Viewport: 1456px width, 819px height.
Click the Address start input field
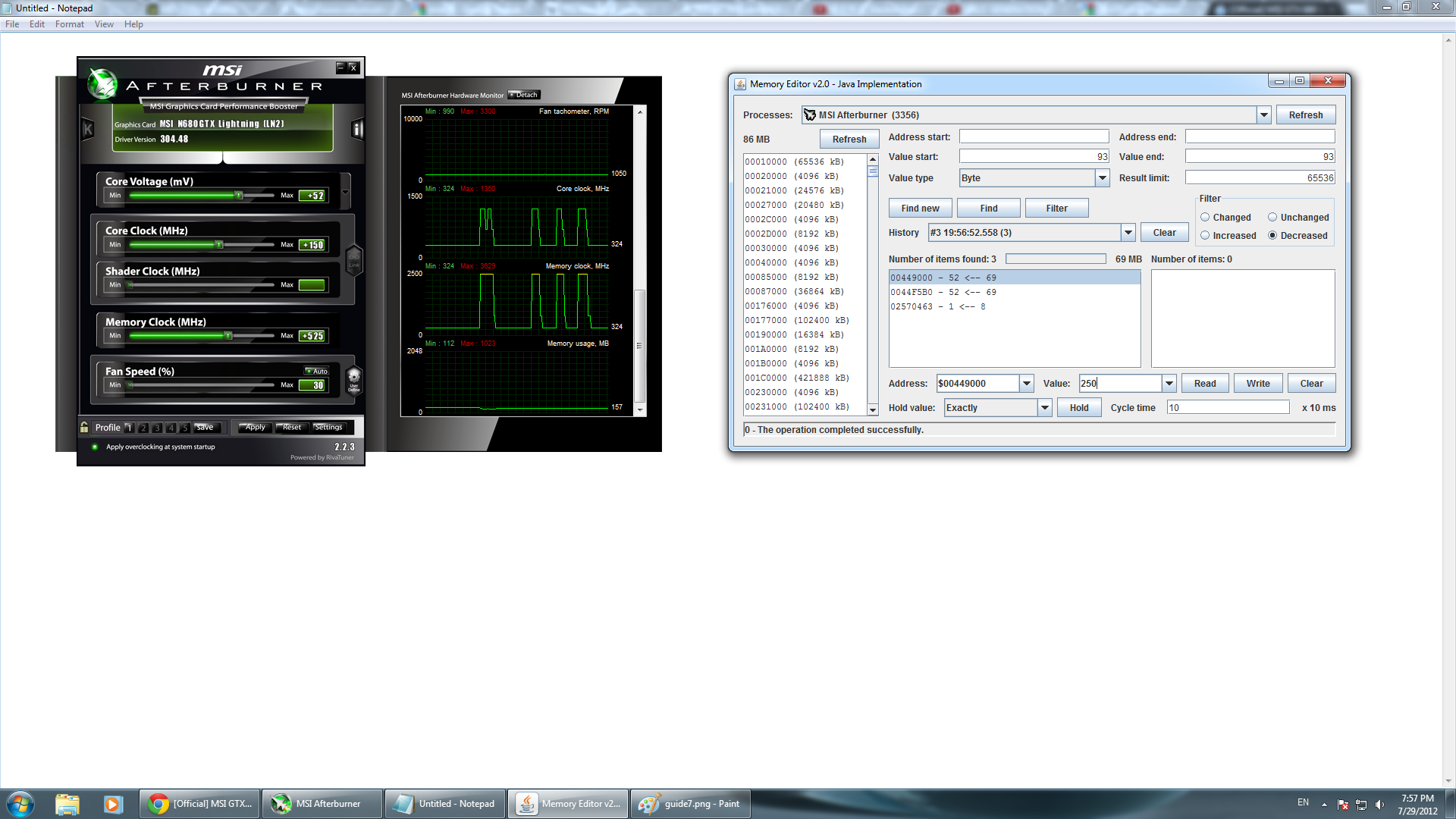click(x=1034, y=136)
